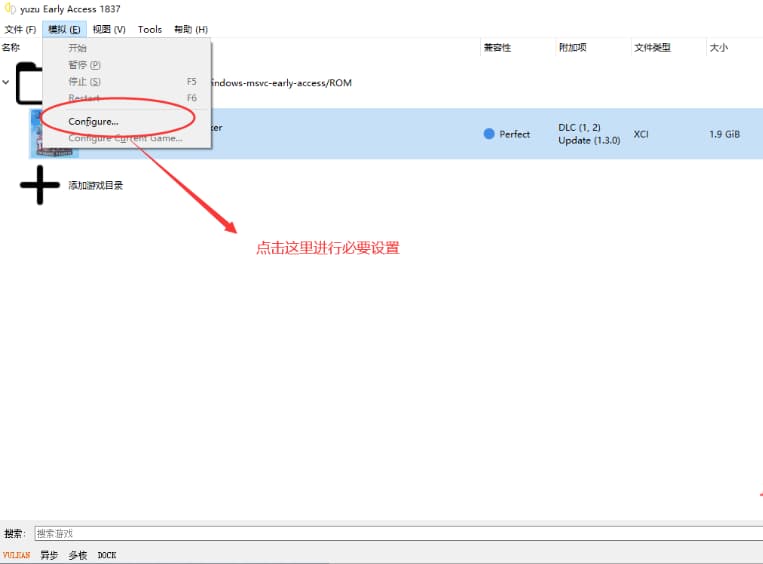
Task: Click the blue Perfect compatibility dot
Action: [x=489, y=134]
